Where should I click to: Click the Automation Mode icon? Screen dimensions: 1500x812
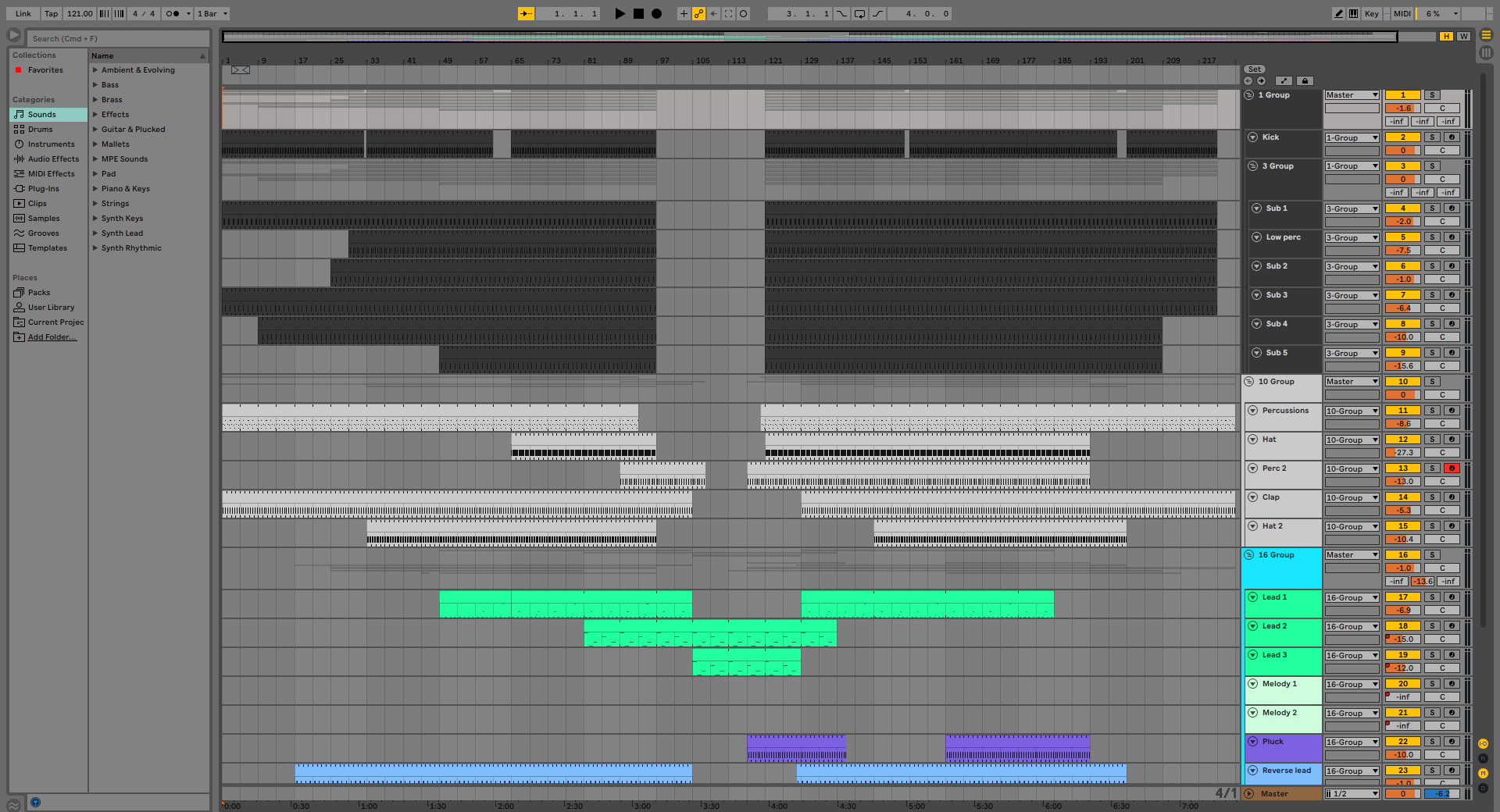click(x=1284, y=80)
